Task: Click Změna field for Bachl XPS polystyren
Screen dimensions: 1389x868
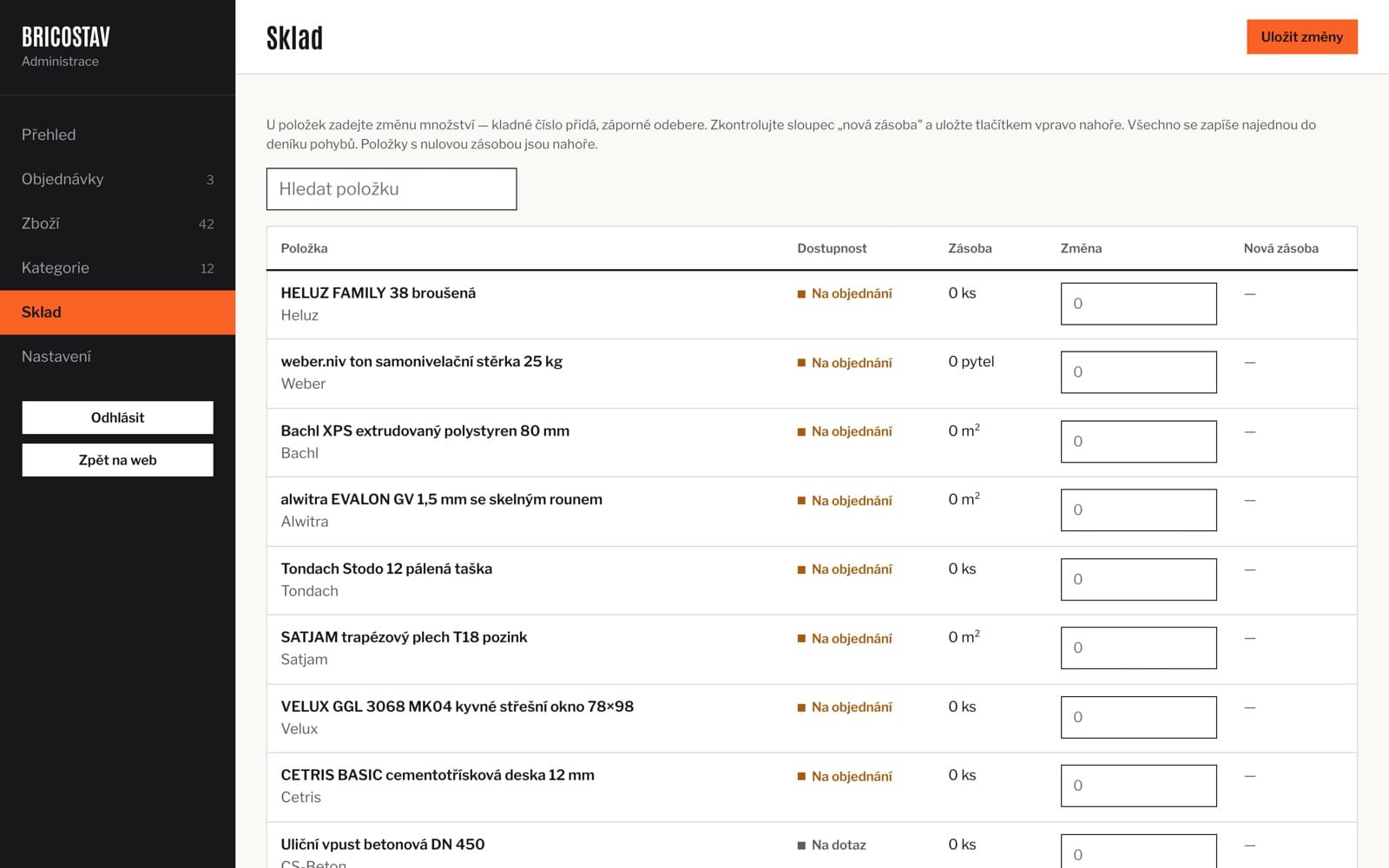Action: [1138, 442]
